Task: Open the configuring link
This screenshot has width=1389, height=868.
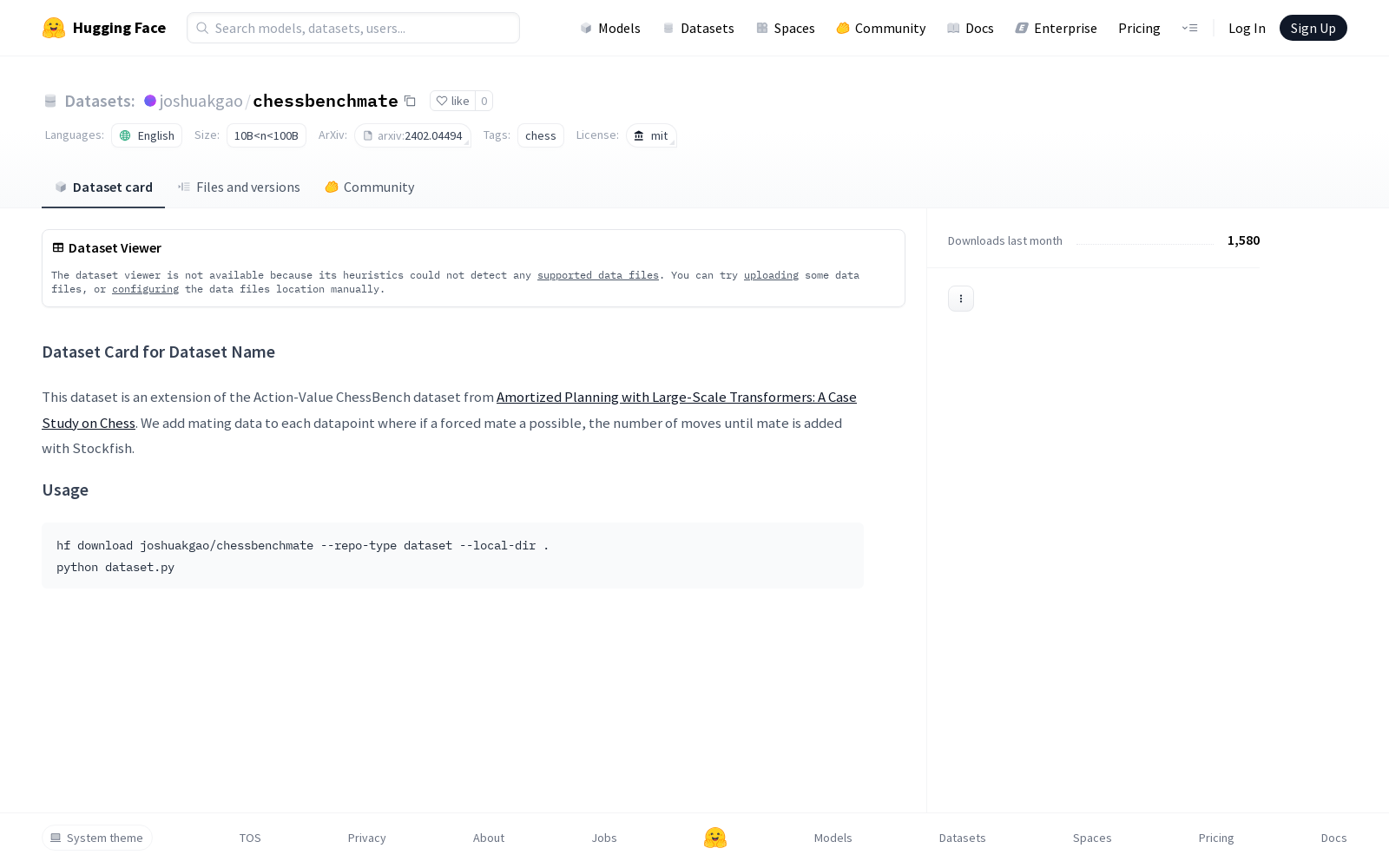Action: pos(145,289)
